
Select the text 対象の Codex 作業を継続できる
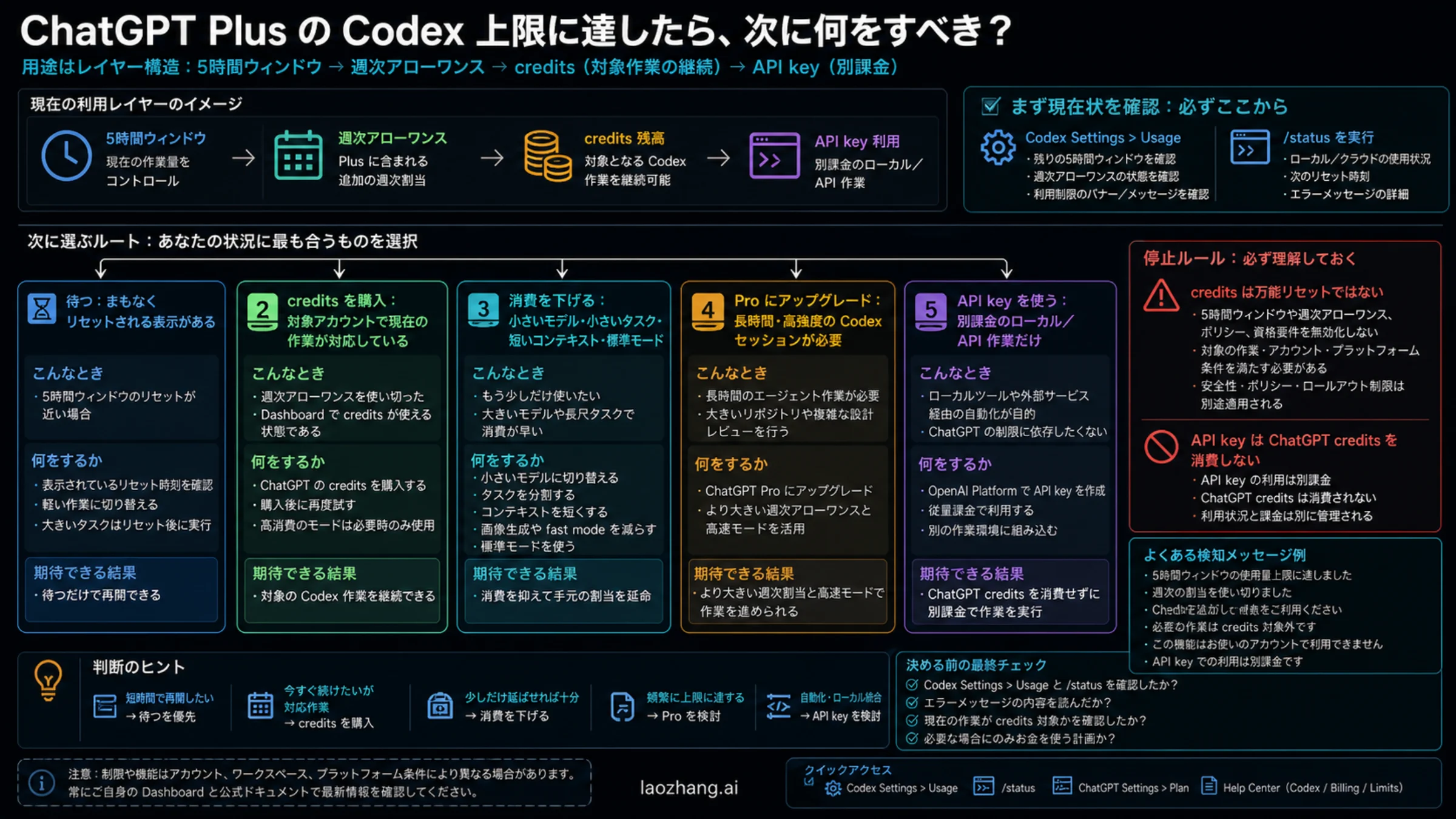click(348, 596)
